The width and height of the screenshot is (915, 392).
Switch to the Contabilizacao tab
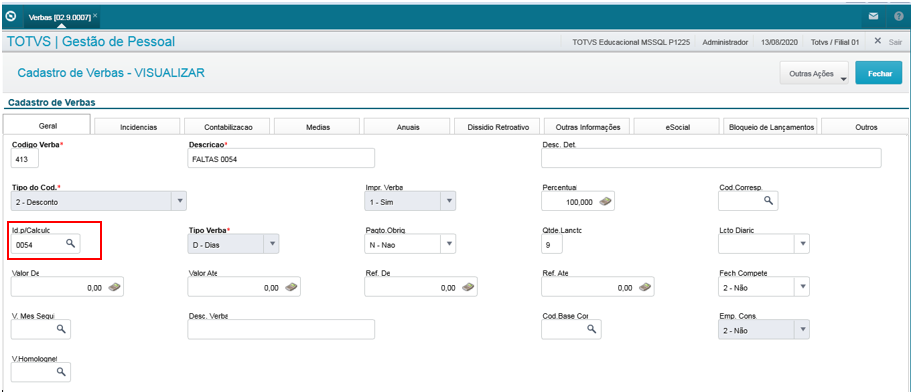228,127
